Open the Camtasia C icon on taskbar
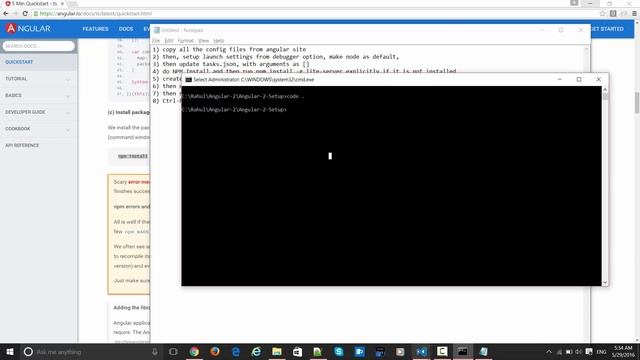This screenshot has width=640, height=360. pyautogui.click(x=442, y=351)
